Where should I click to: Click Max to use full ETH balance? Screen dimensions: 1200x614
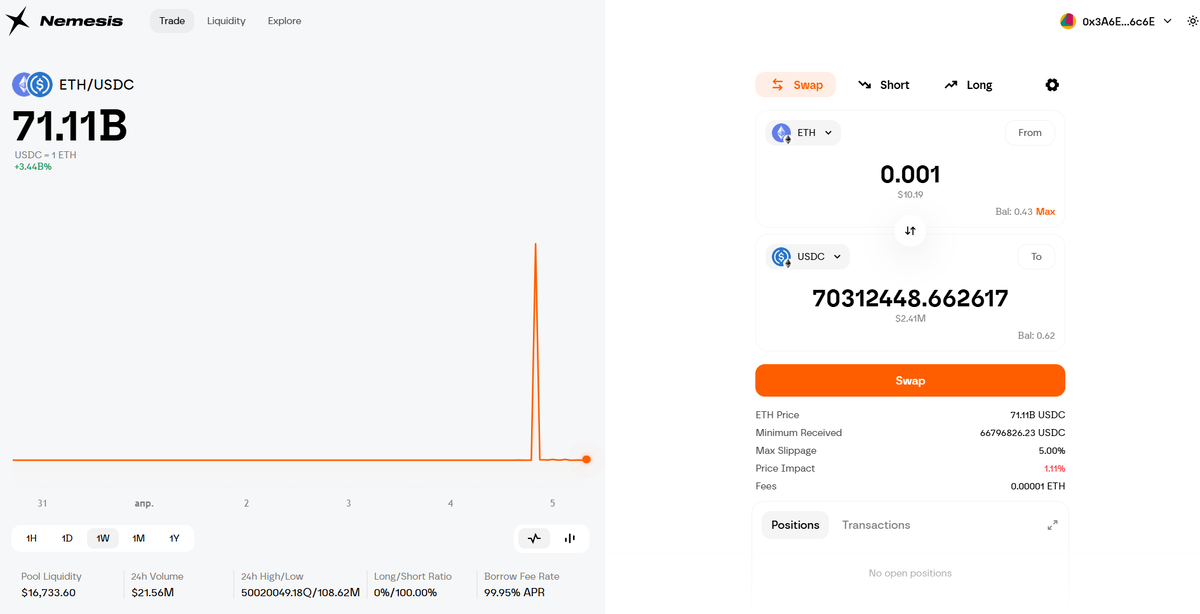(x=1045, y=212)
